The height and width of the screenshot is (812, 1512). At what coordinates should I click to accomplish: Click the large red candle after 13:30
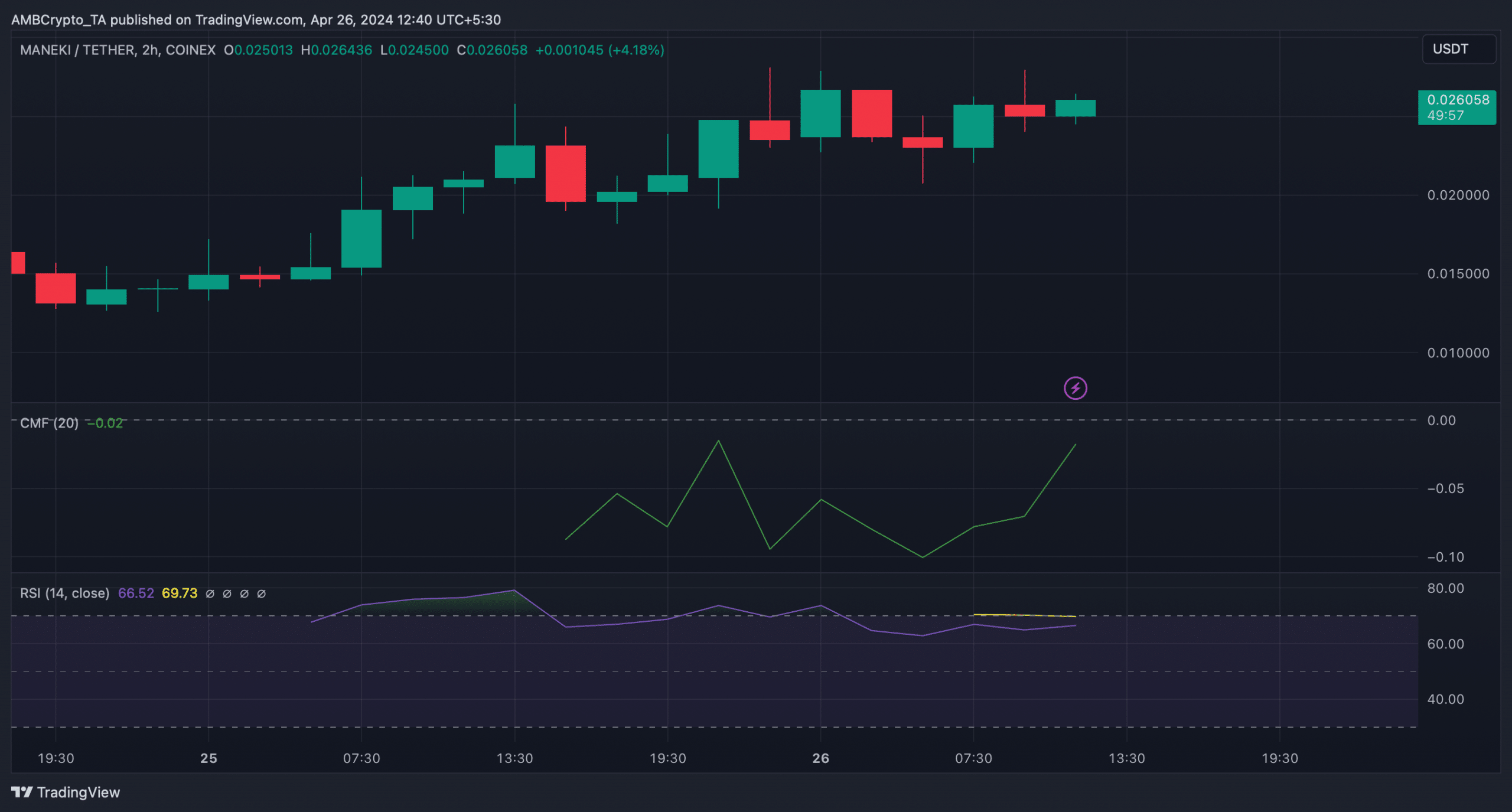(x=565, y=173)
